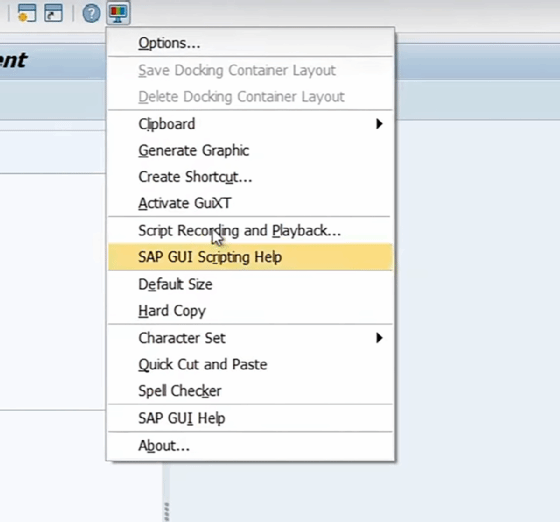Expand the Clipboard submenu
The width and height of the screenshot is (560, 522).
click(250, 124)
